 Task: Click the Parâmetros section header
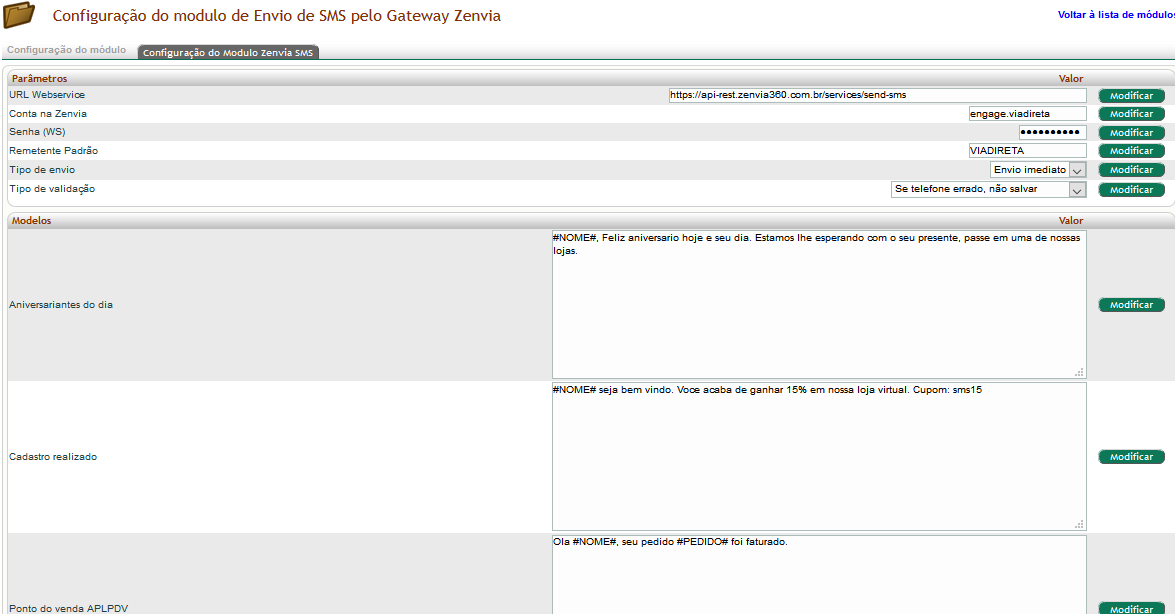point(40,79)
